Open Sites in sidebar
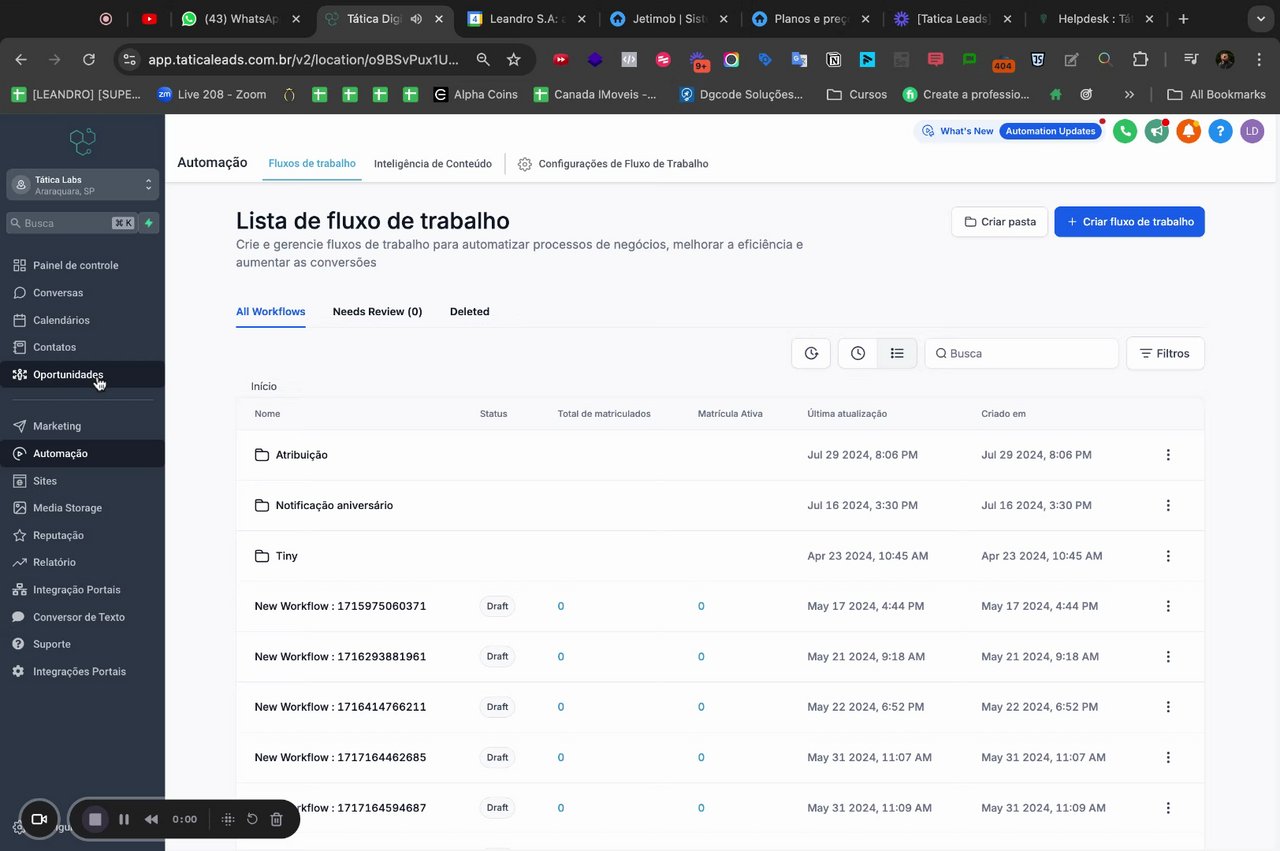Image resolution: width=1280 pixels, height=851 pixels. pyautogui.click(x=82, y=481)
